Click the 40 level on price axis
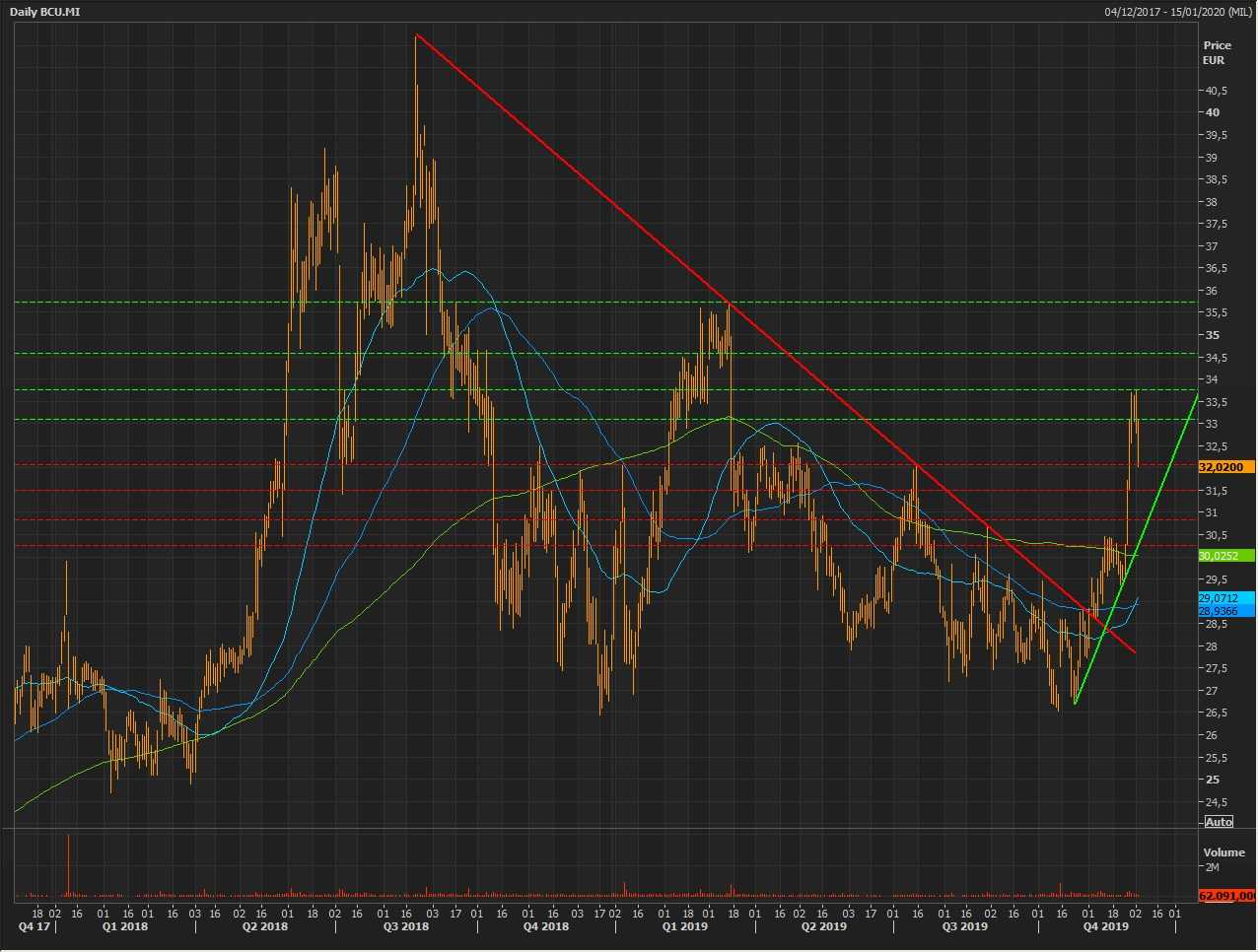 click(x=1212, y=112)
